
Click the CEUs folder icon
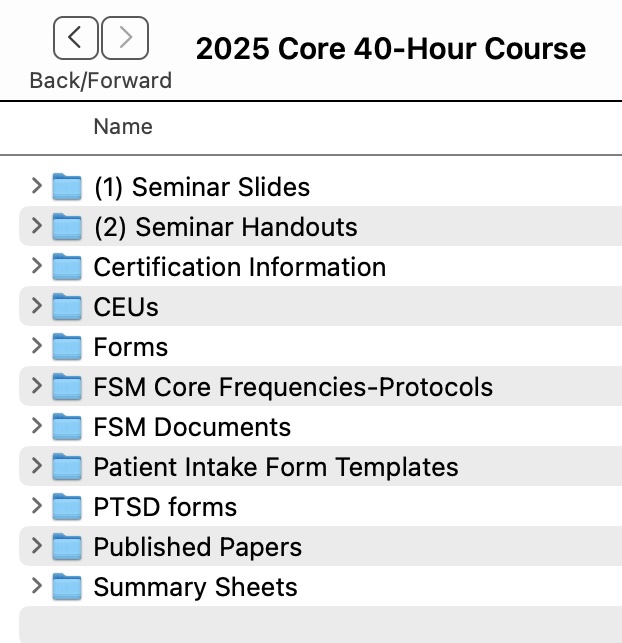coord(67,307)
